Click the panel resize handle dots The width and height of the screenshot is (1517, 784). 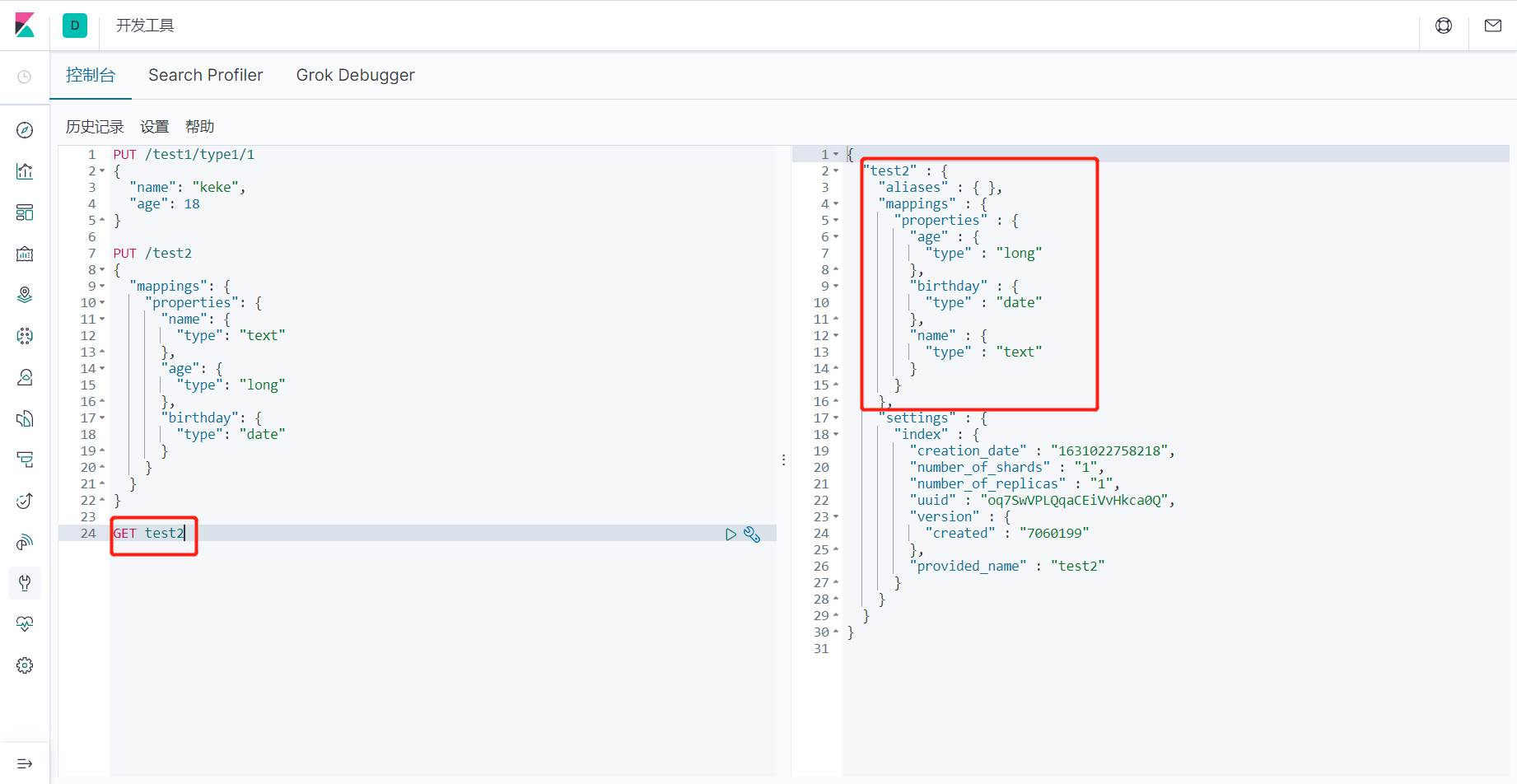783,460
